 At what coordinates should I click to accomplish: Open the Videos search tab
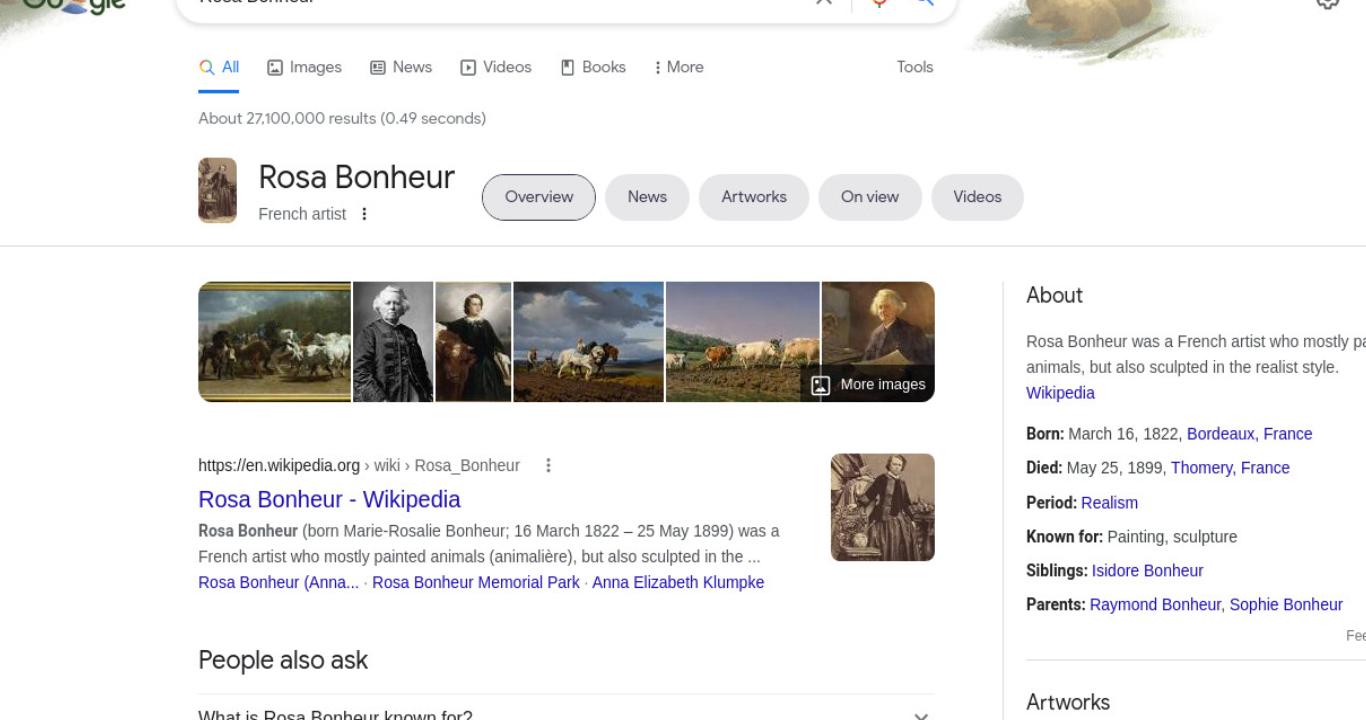coord(496,67)
